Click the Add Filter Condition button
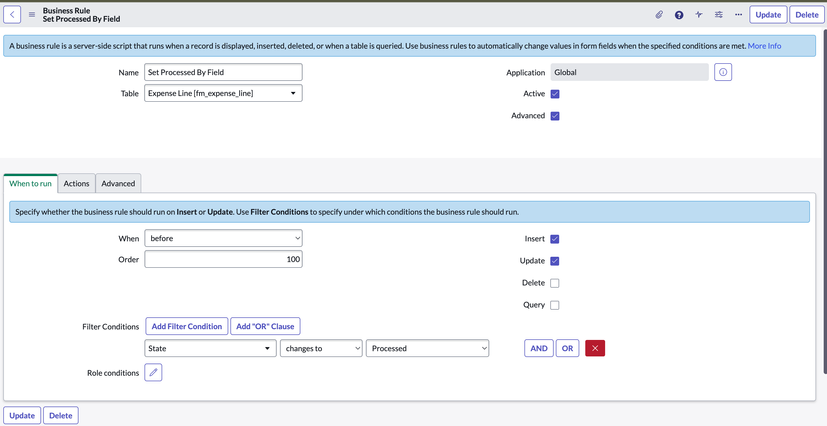The image size is (827, 426). [x=187, y=326]
